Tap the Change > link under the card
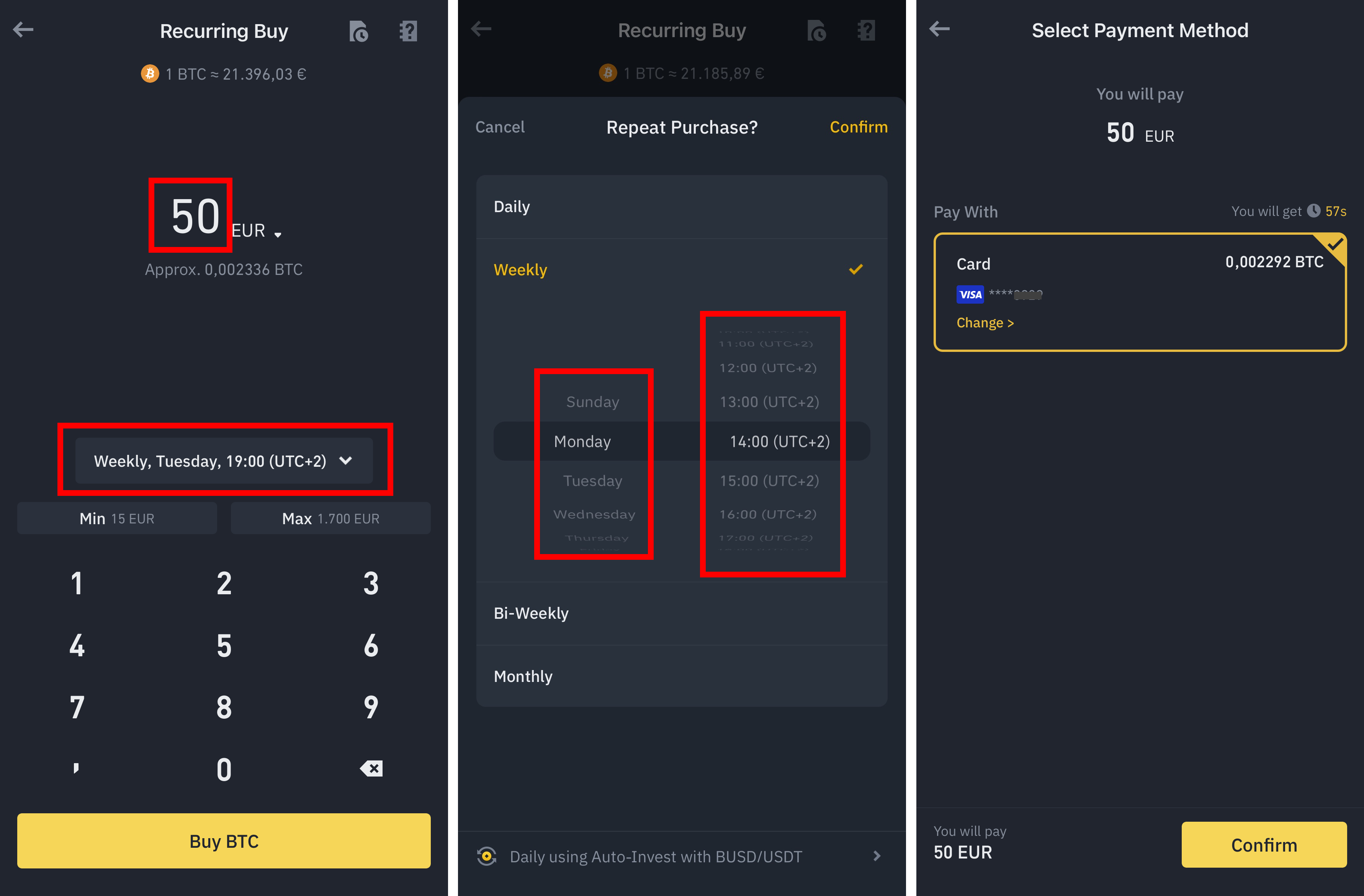The height and width of the screenshot is (896, 1364). tap(985, 323)
